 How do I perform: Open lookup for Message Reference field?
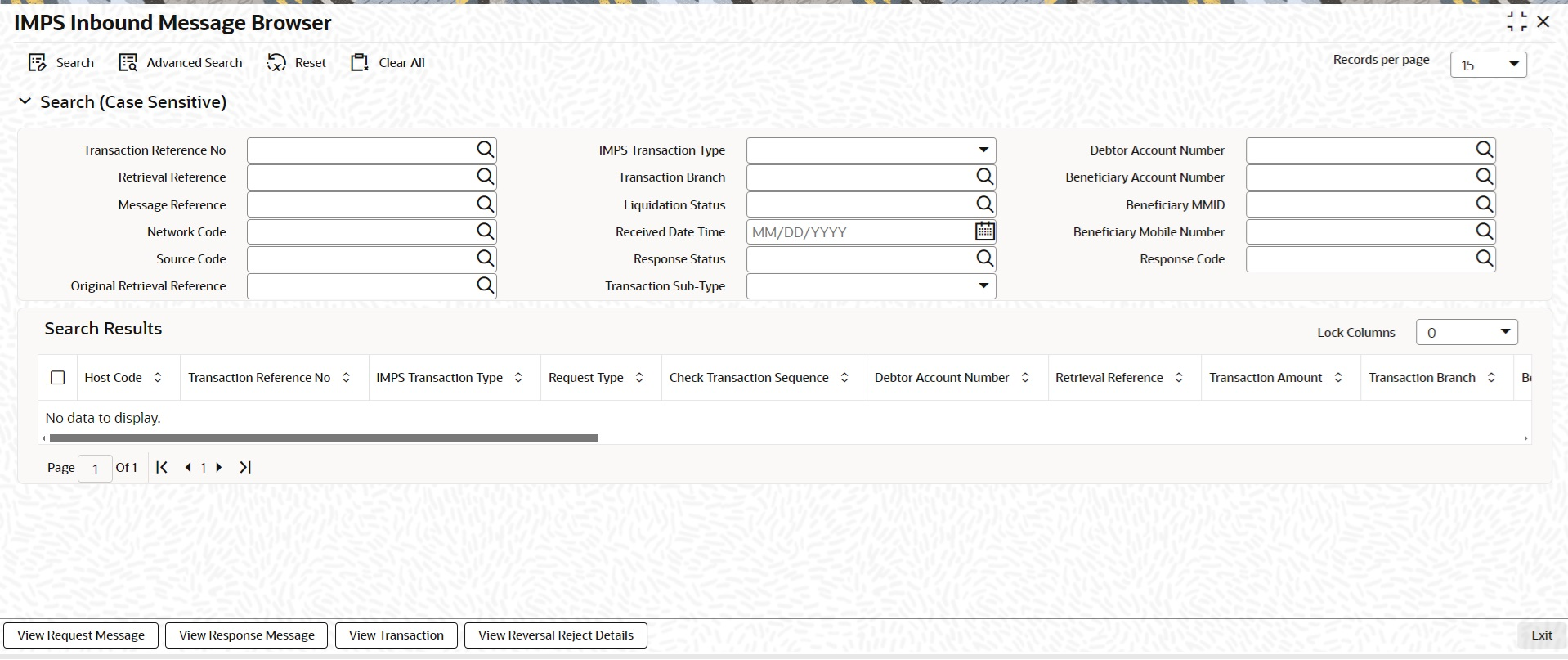(486, 204)
